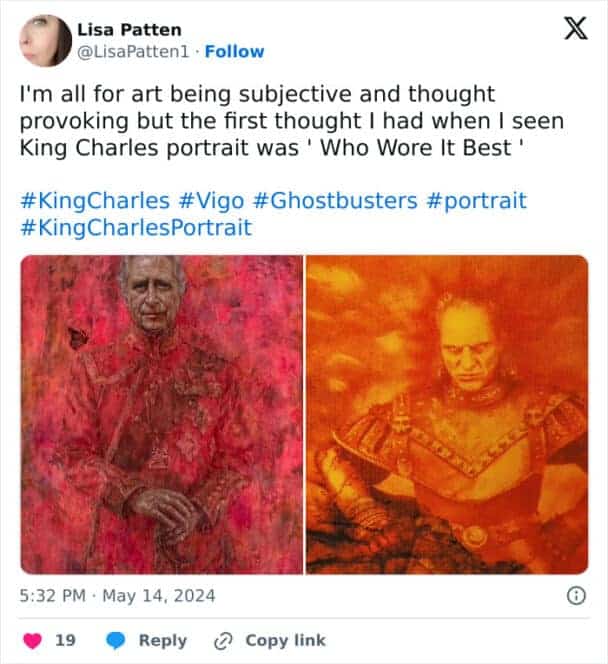The width and height of the screenshot is (608, 664).
Task: Click the blue reply bubble icon
Action: [115, 641]
